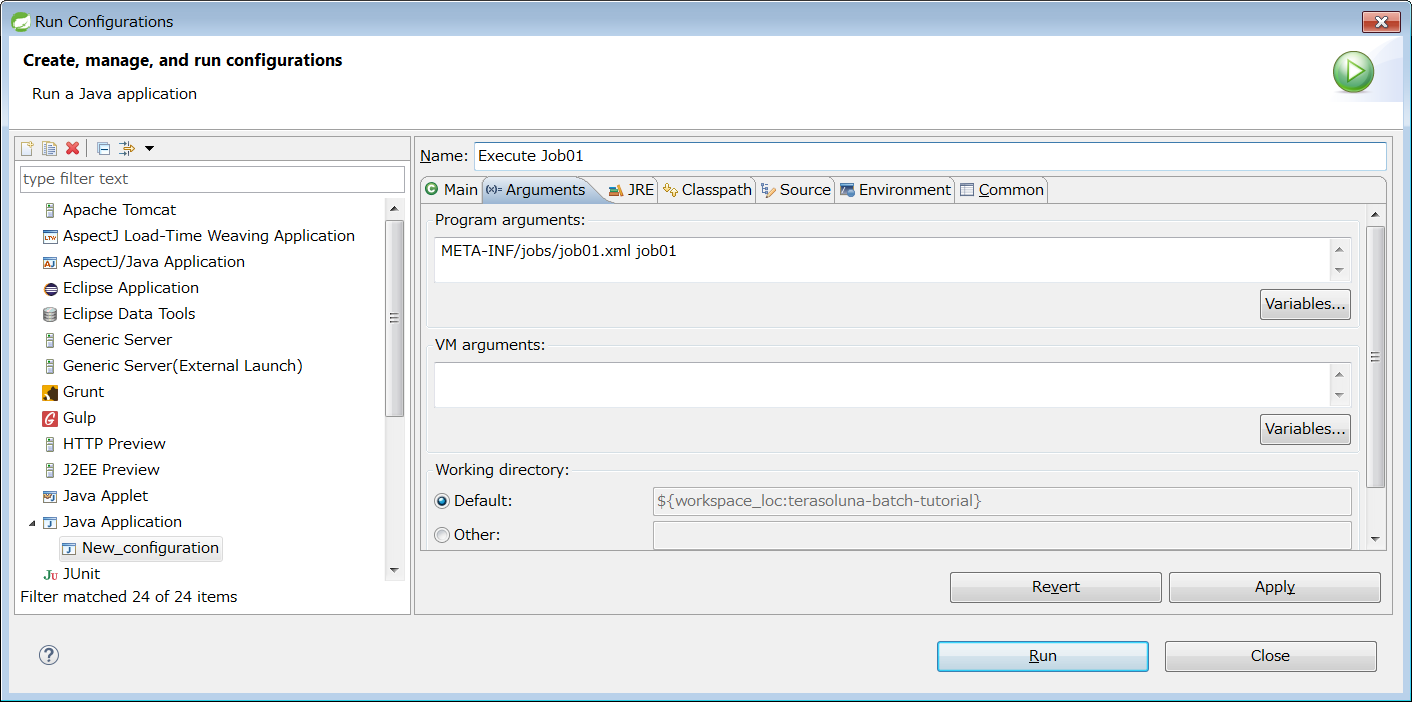The width and height of the screenshot is (1412, 702).
Task: Click configuration tree scrollbar up arrow
Action: tap(394, 209)
